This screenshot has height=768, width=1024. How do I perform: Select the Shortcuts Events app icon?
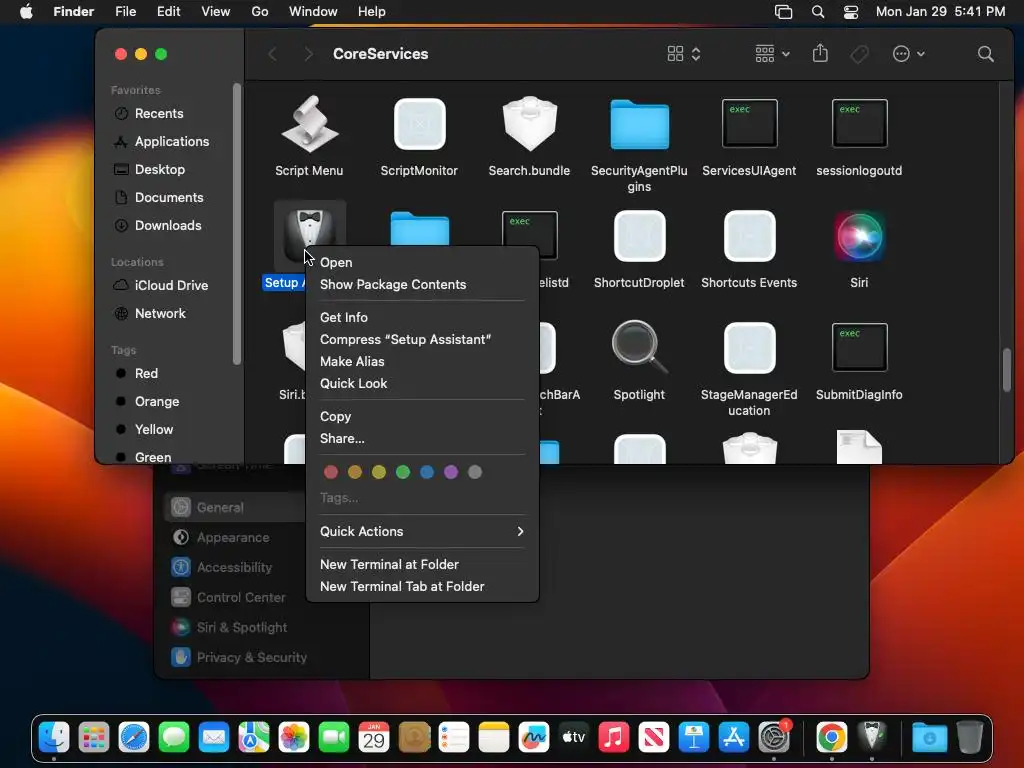[749, 236]
